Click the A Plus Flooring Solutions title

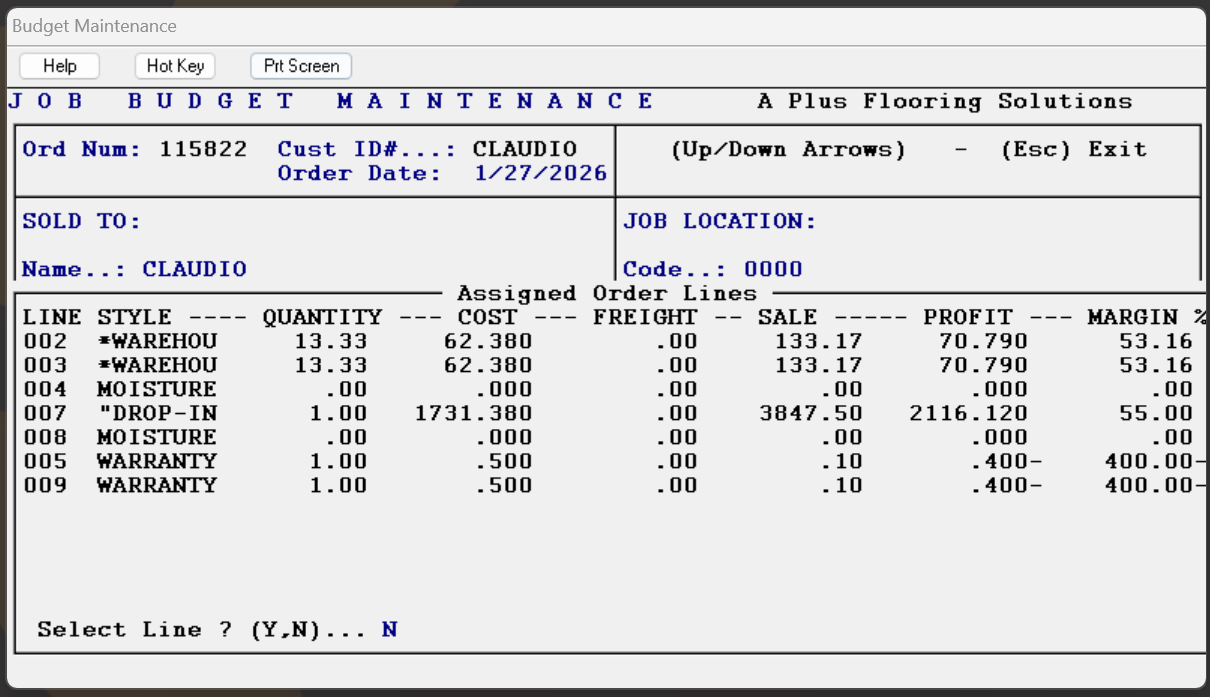945,101
